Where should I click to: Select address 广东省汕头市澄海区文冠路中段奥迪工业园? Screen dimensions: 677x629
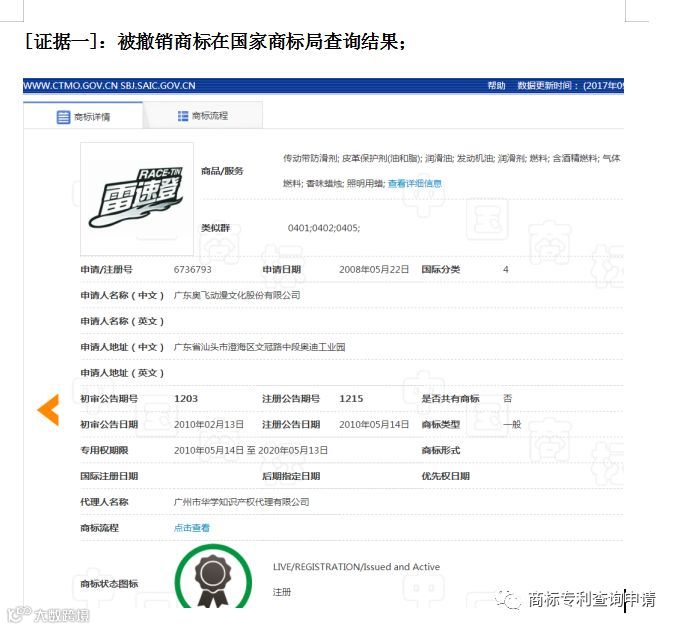click(x=259, y=347)
